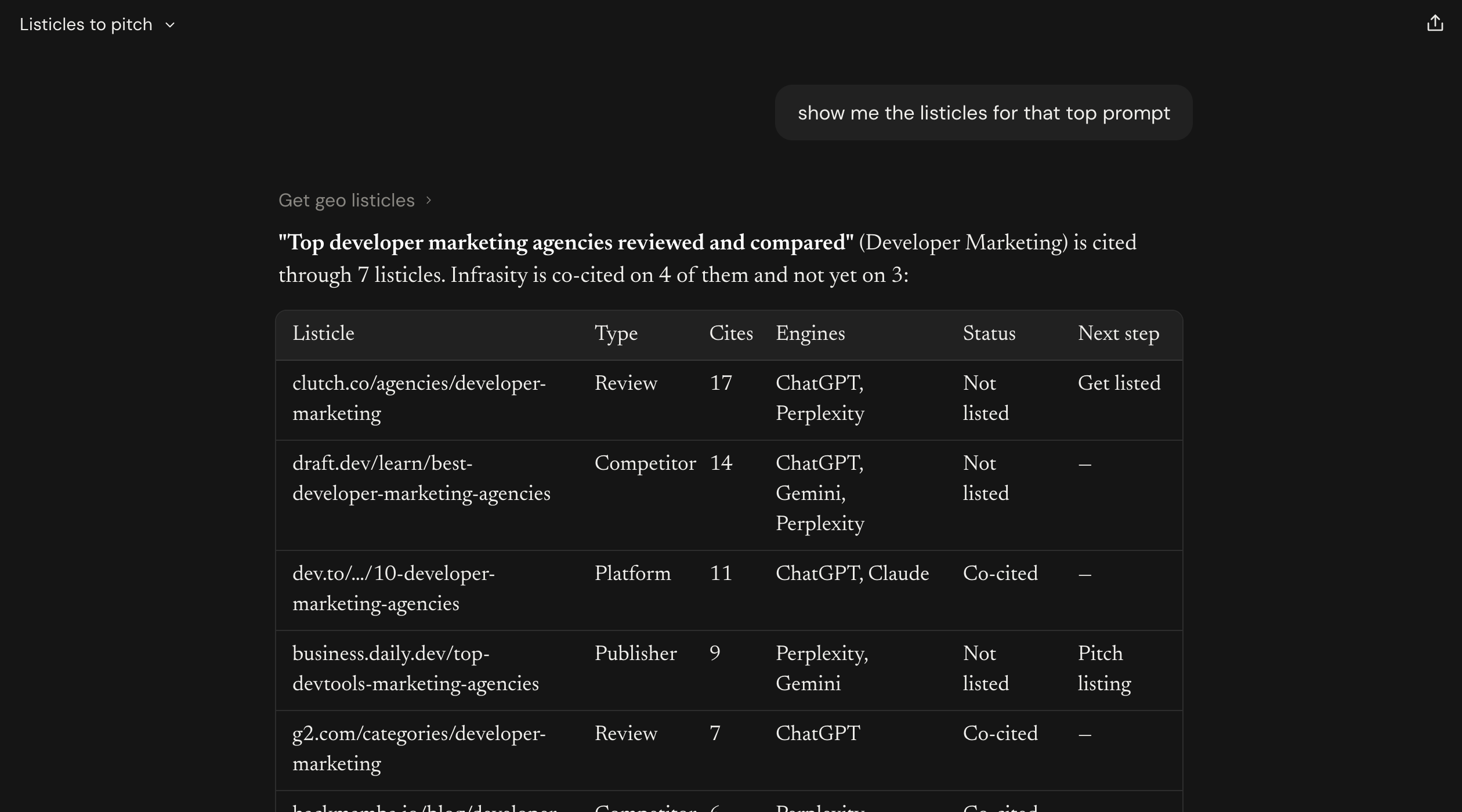Click the share icon at top right
1462x812 pixels.
click(1435, 23)
